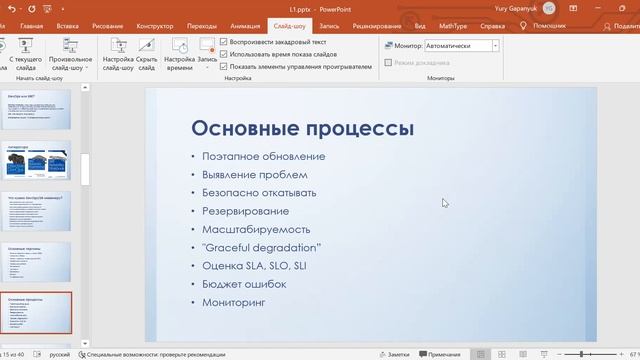This screenshot has height=360, width=640.
Task: Open «Настройка слайд-шоу» dialog
Action: click(x=118, y=54)
